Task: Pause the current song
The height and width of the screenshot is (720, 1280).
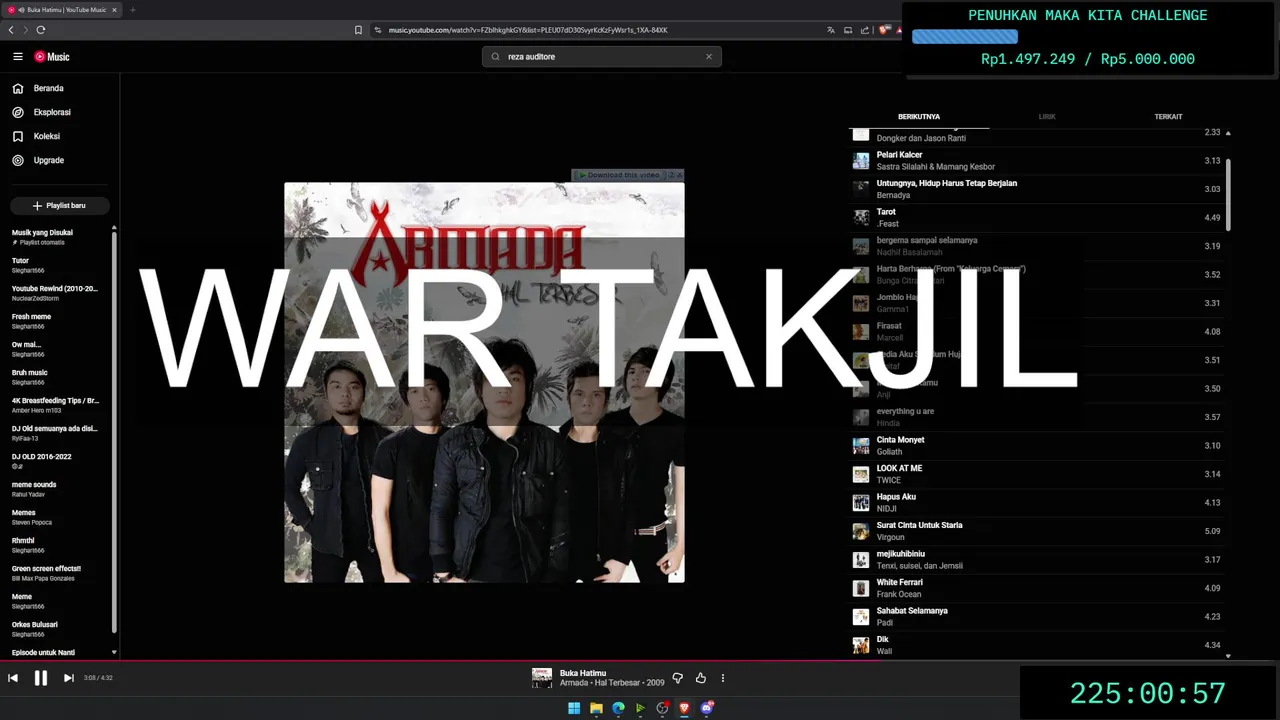Action: point(41,678)
